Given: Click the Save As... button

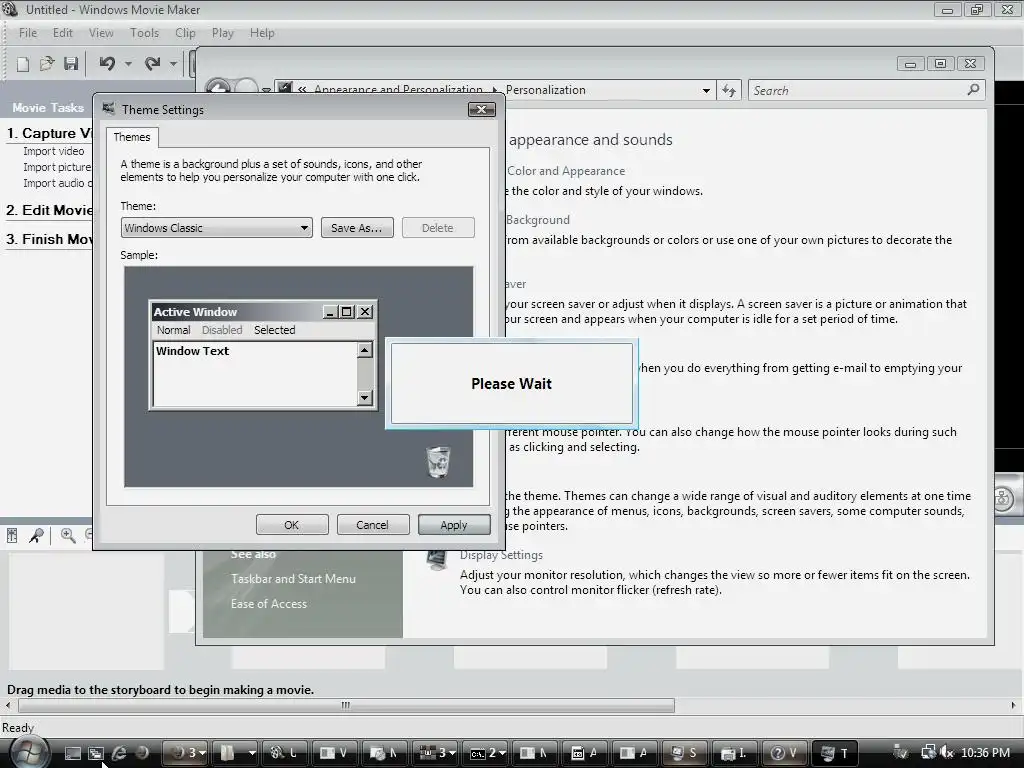Looking at the screenshot, I should click(x=357, y=228).
